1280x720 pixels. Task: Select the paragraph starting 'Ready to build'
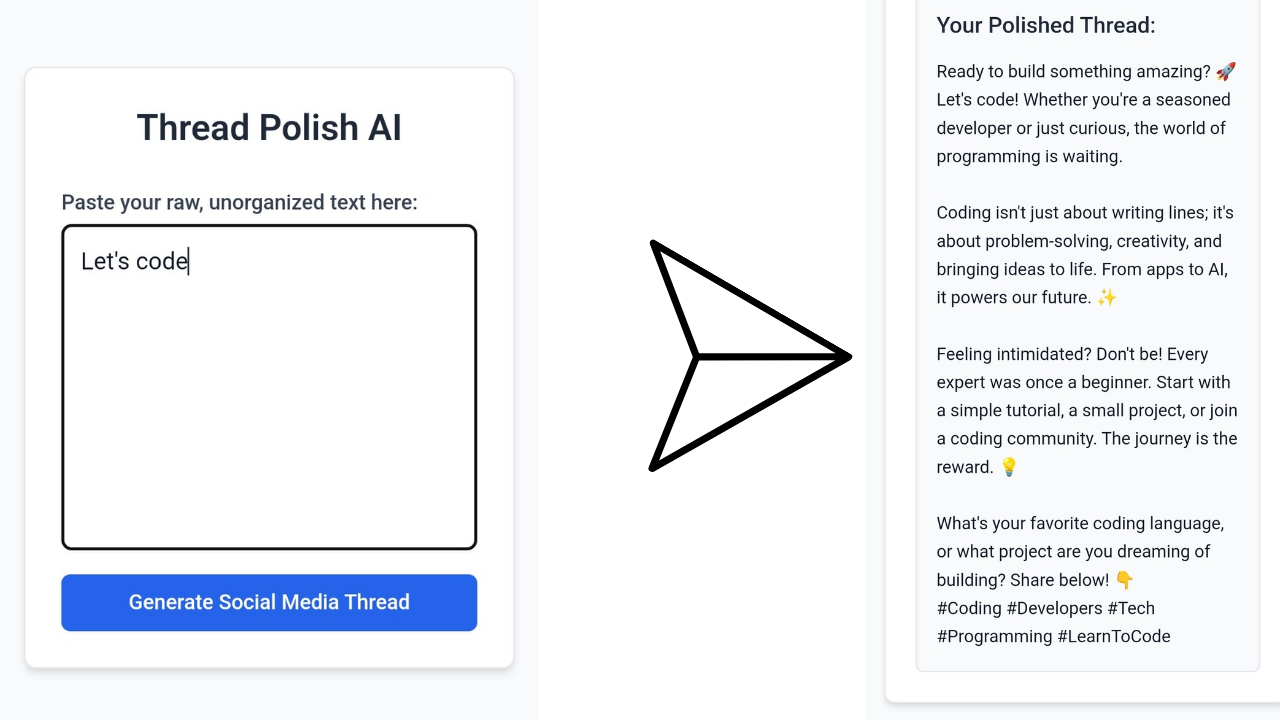[x=1083, y=113]
